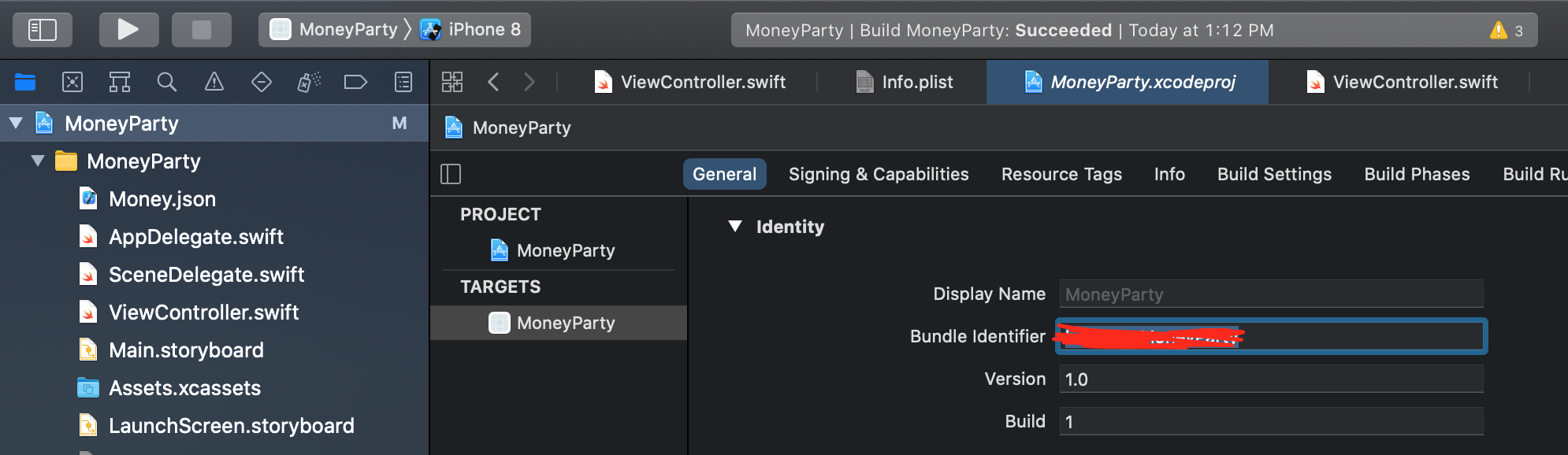Viewport: 1568px width, 455px height.
Task: Choose the iPhone 8 run destination
Action: click(x=471, y=30)
